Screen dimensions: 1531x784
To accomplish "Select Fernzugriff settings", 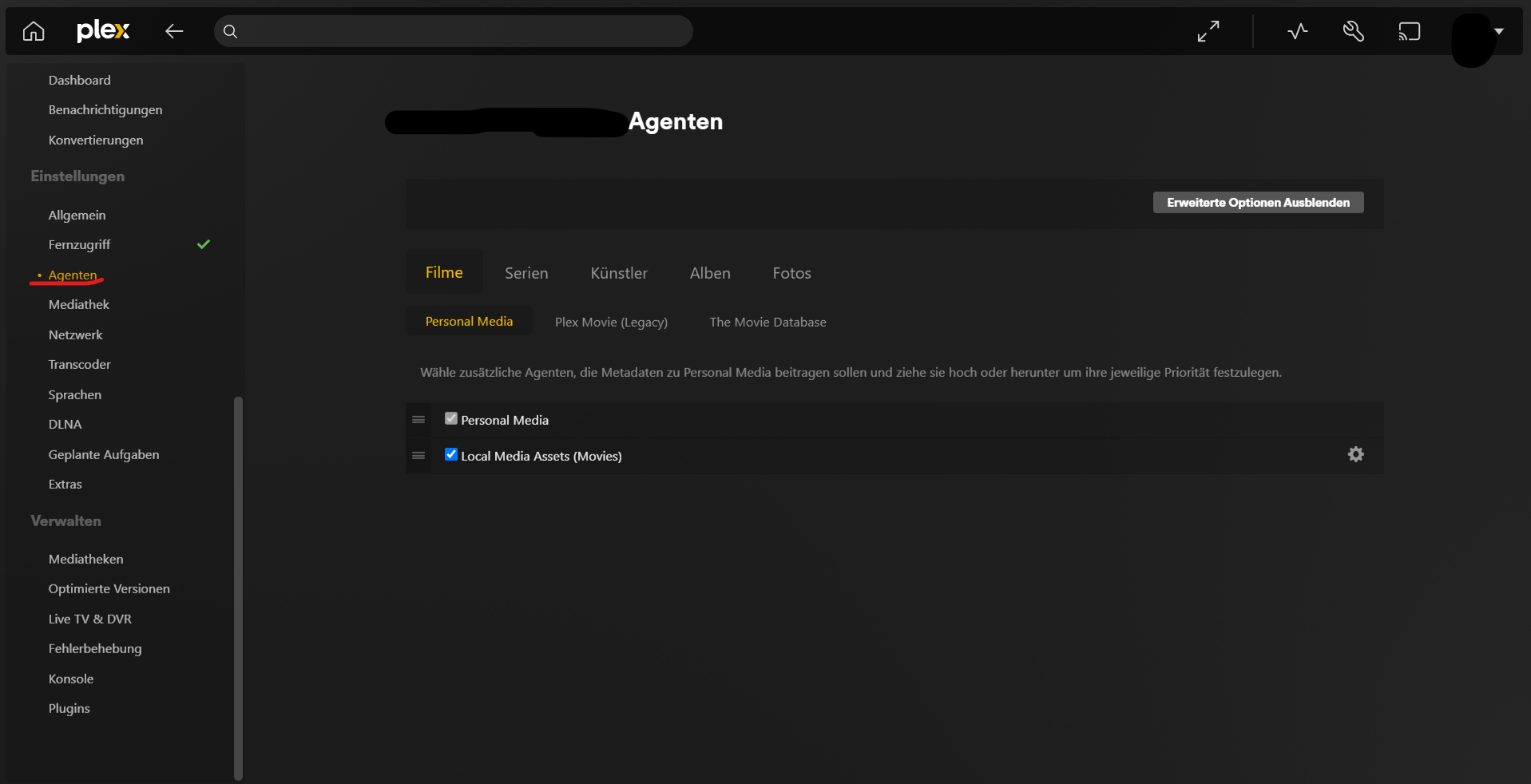I will (x=79, y=244).
